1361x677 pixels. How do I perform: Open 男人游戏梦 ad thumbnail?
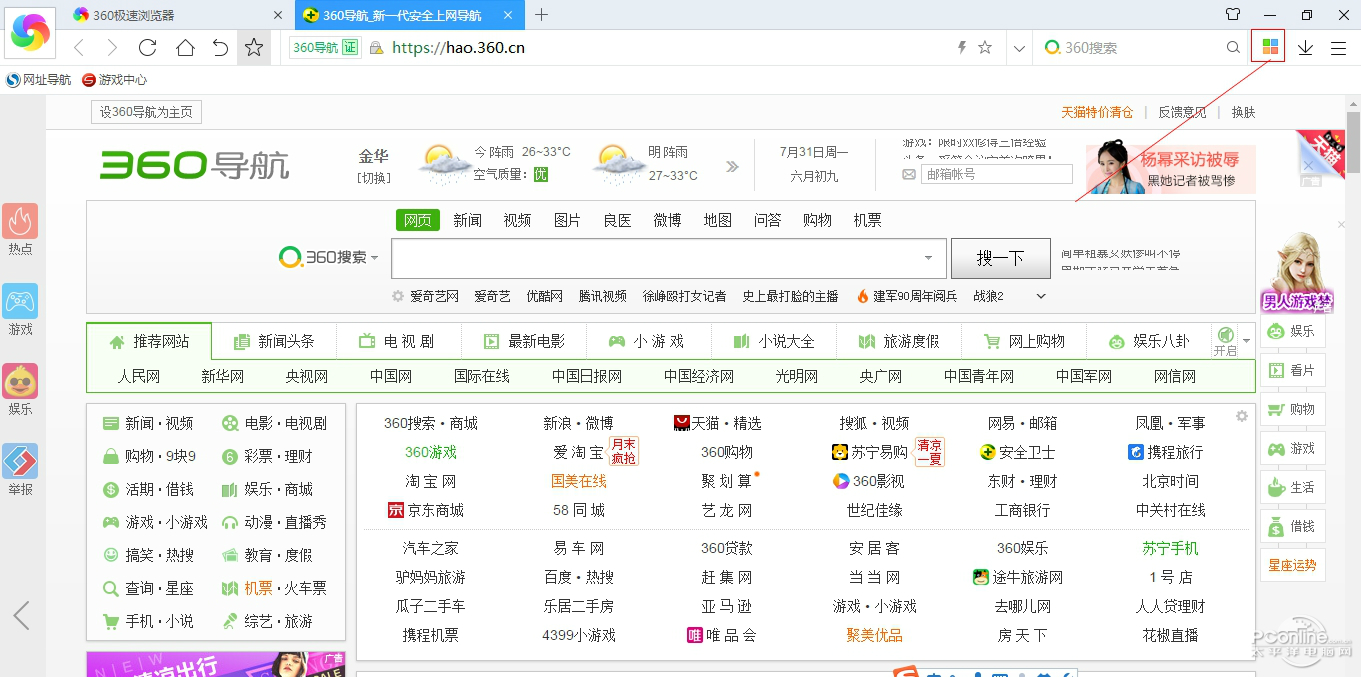[1297, 272]
